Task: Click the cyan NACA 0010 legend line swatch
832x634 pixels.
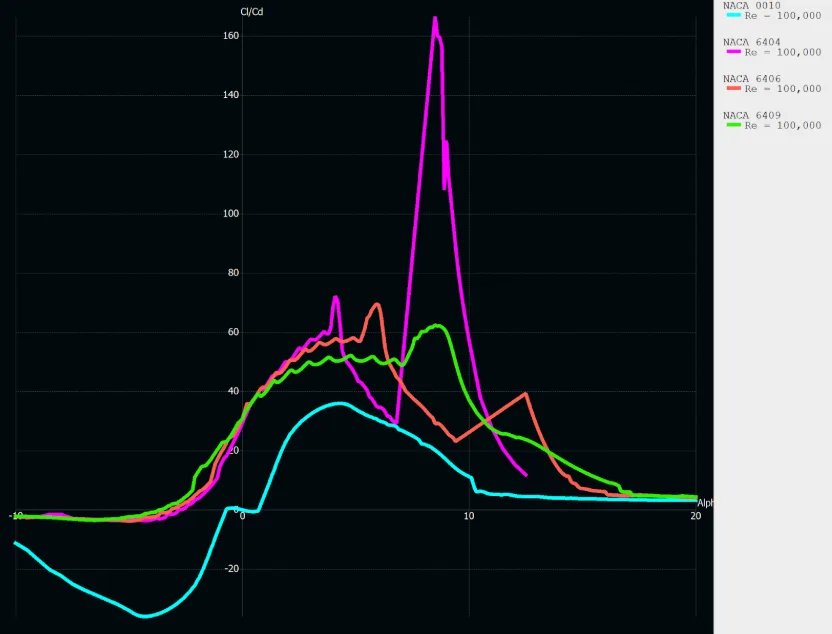Action: click(733, 16)
